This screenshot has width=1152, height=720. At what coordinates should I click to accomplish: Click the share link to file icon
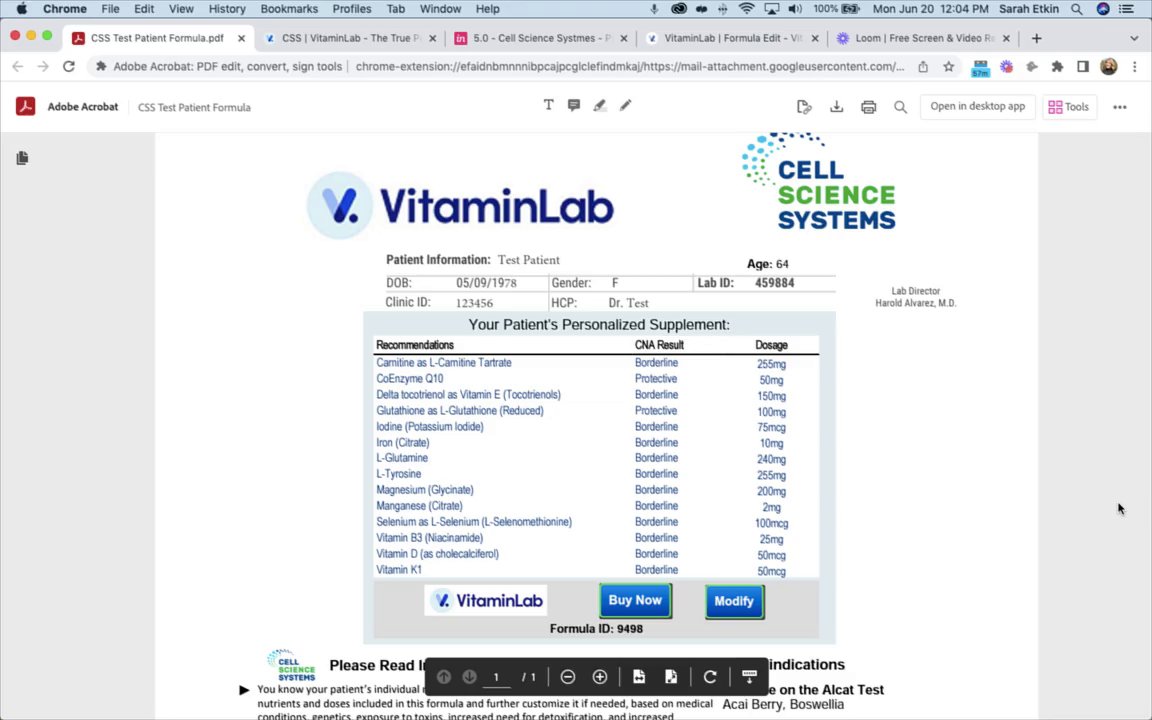[x=804, y=107]
